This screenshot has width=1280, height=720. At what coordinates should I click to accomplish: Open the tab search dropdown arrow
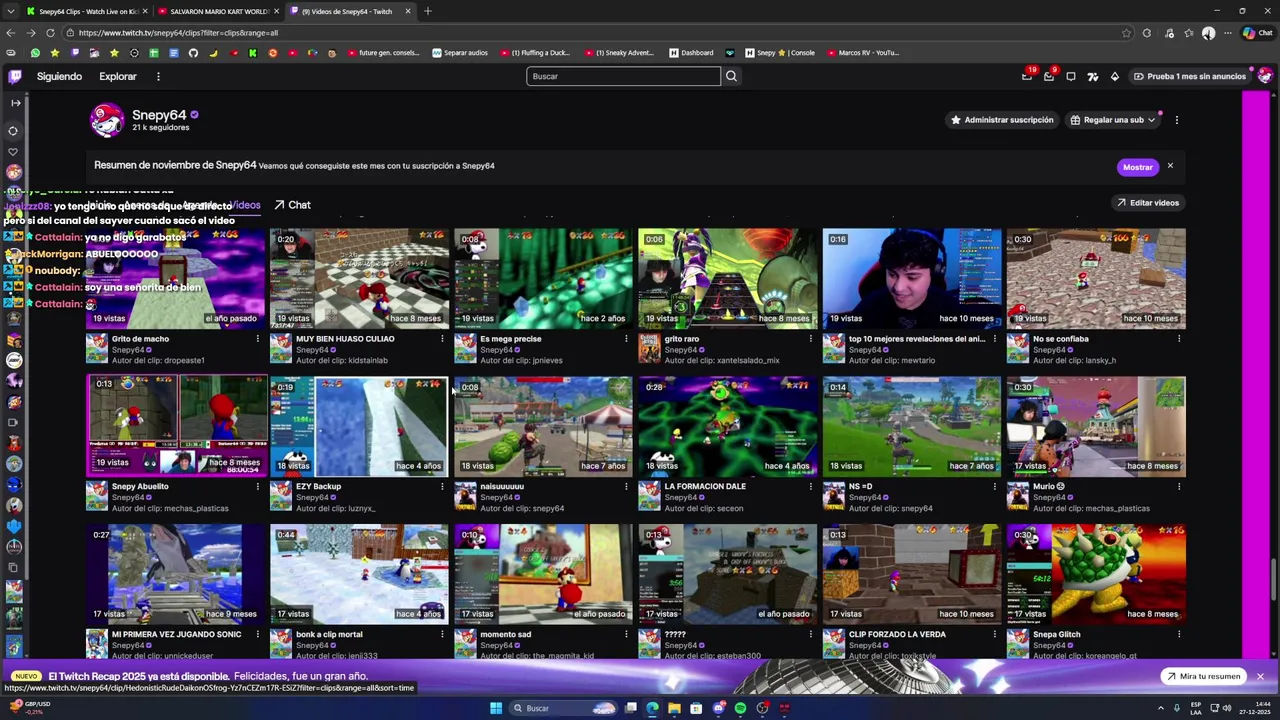(x=11, y=11)
